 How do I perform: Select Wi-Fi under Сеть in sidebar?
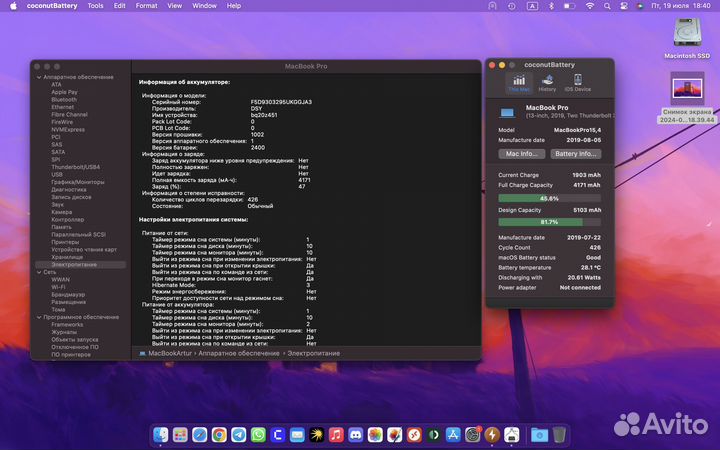point(58,287)
